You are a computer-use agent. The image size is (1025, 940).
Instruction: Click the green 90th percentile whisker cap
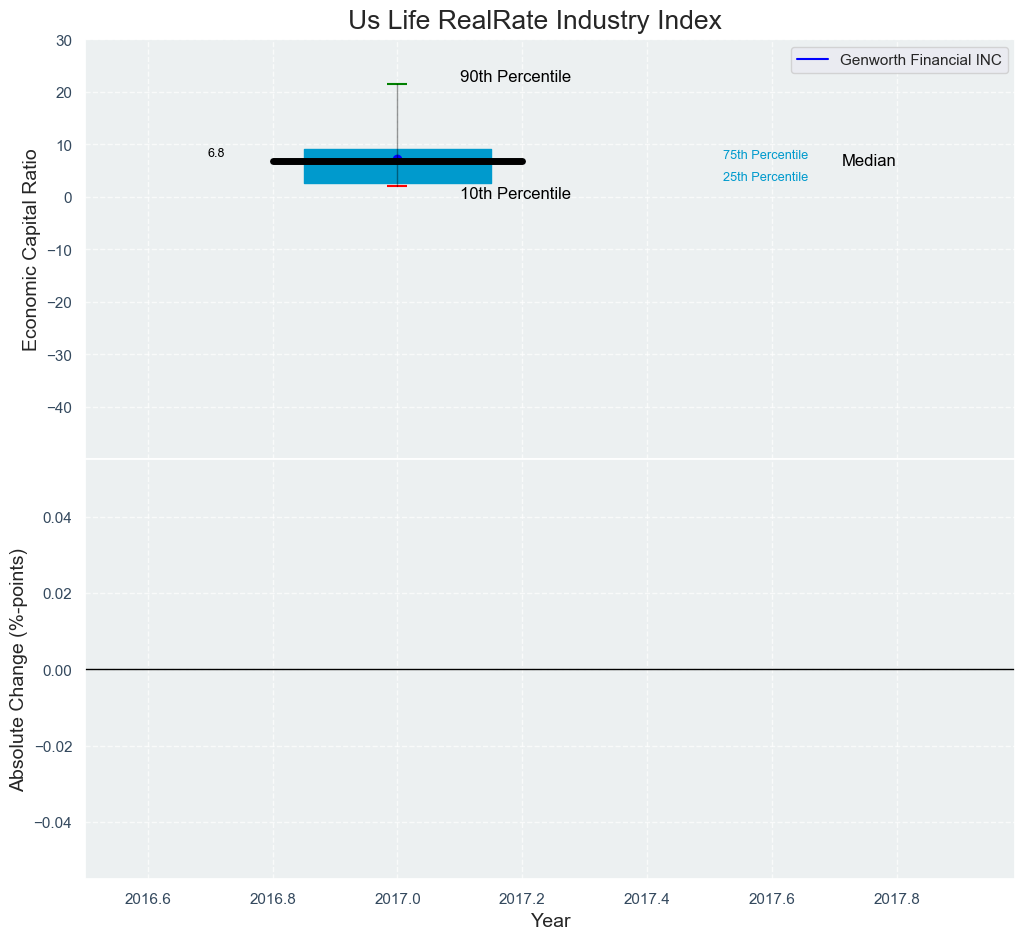[397, 84]
